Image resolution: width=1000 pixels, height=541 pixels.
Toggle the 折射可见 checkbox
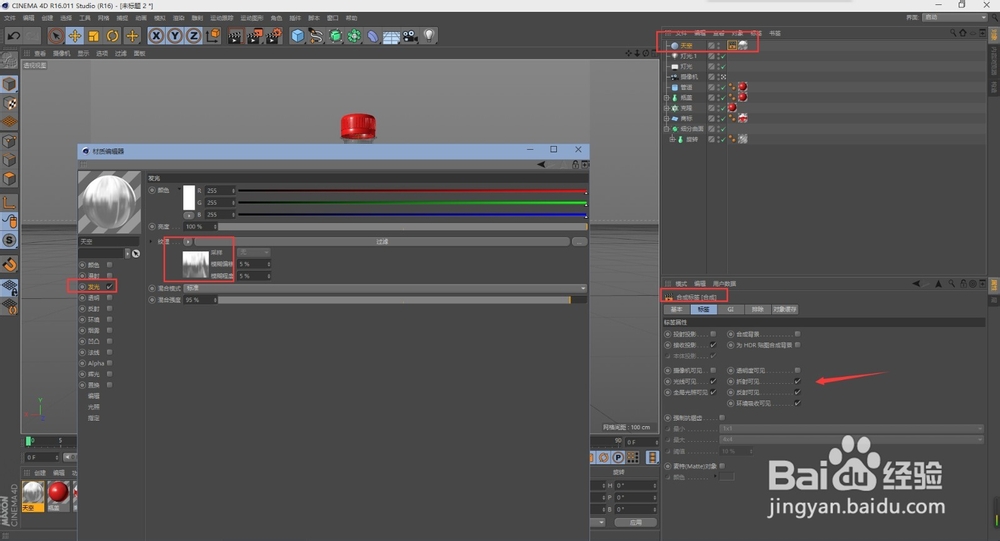tap(797, 382)
